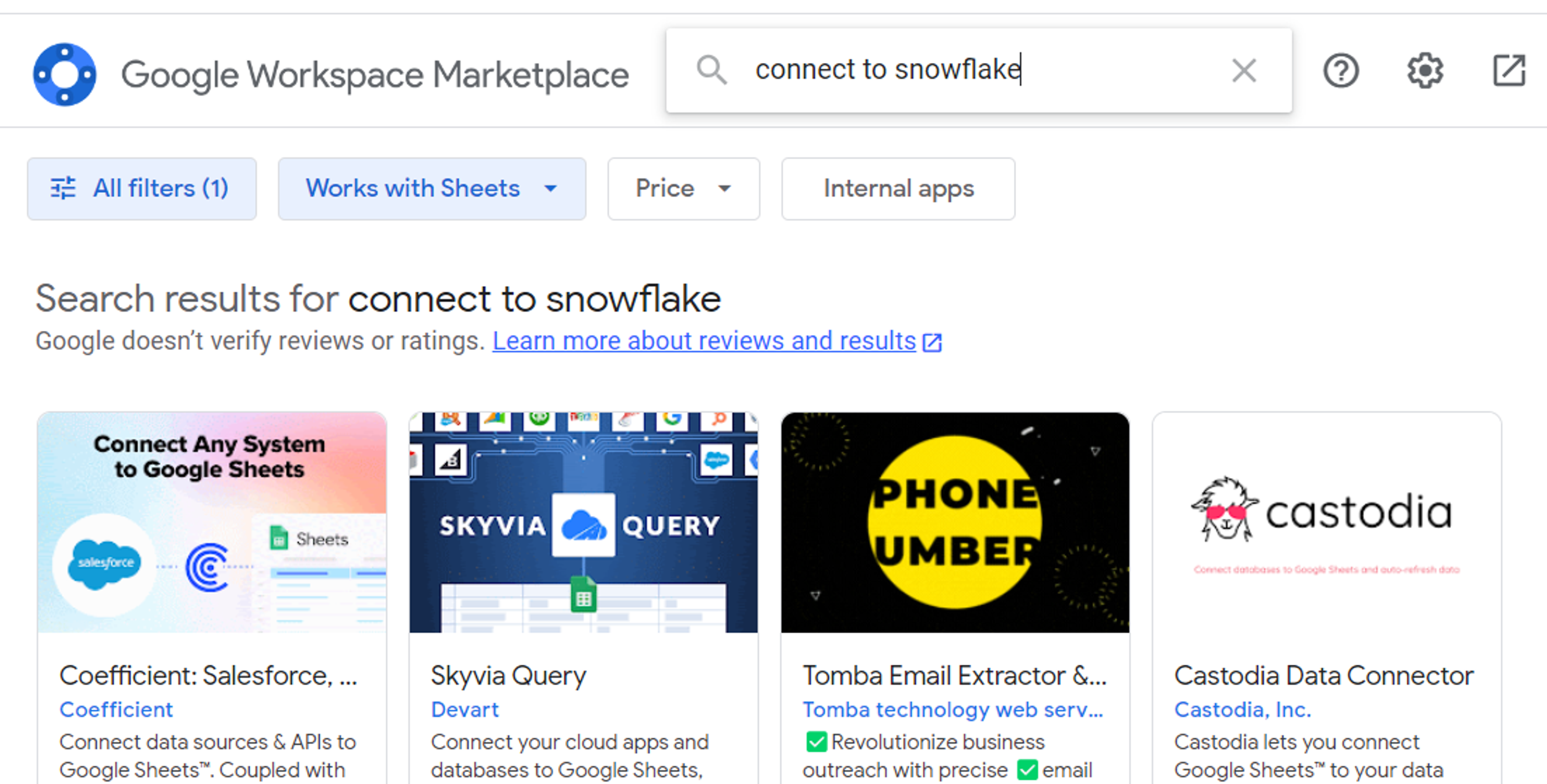Follow the Learn more about reviews link

coord(703,341)
